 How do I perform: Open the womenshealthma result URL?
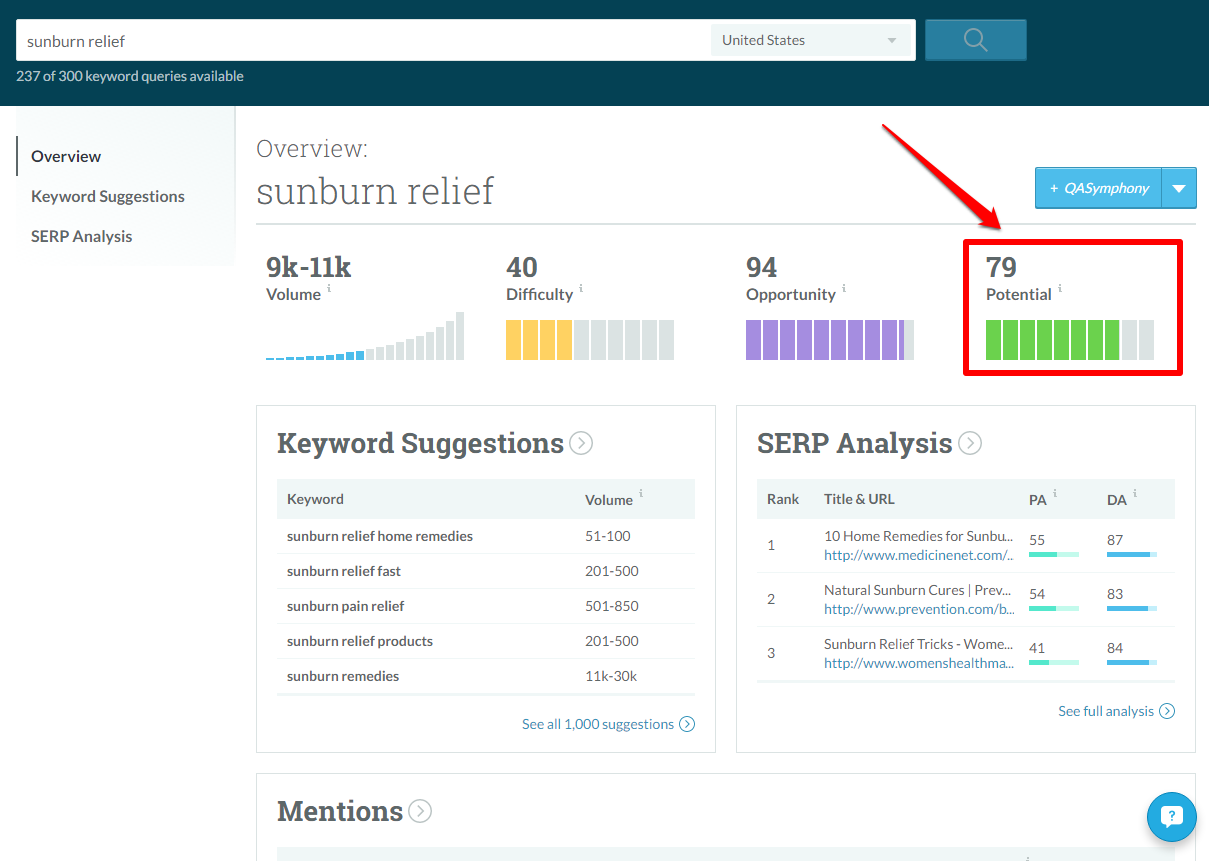click(x=919, y=663)
